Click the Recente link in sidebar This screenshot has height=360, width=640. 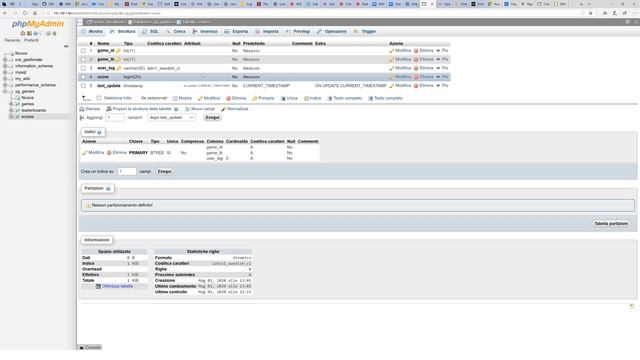(12, 40)
